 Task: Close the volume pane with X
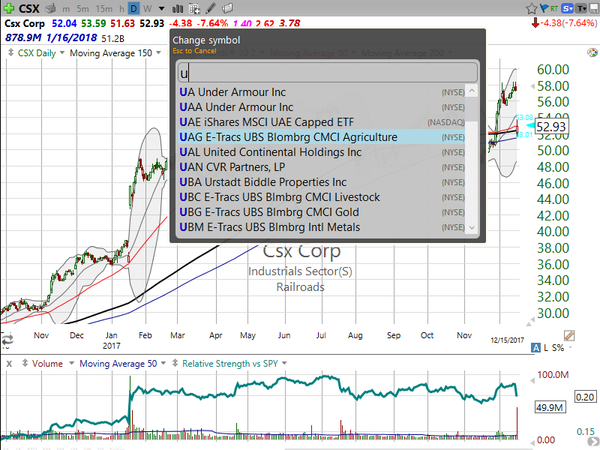point(9,364)
